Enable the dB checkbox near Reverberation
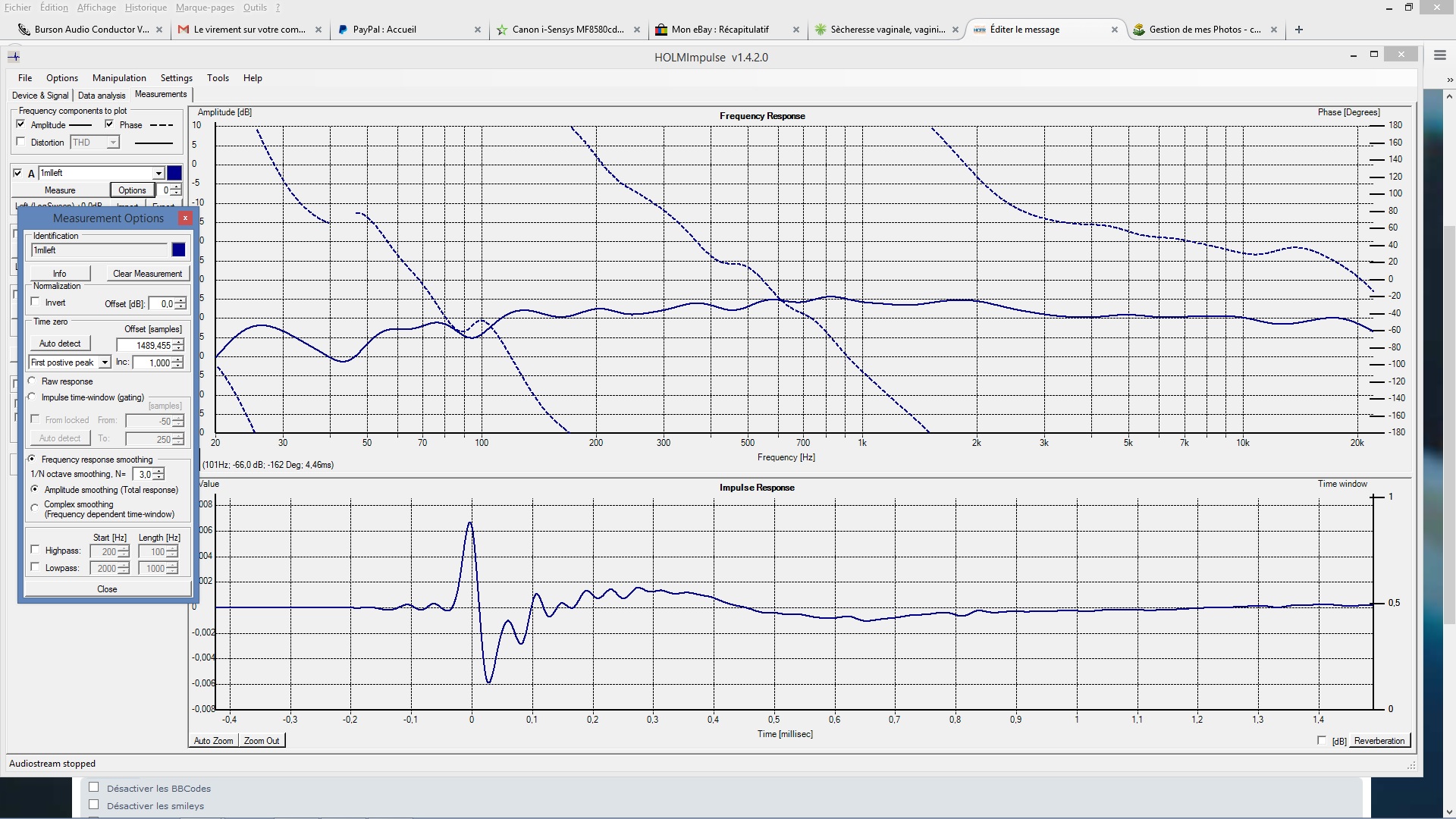This screenshot has height=819, width=1456. (x=1323, y=740)
